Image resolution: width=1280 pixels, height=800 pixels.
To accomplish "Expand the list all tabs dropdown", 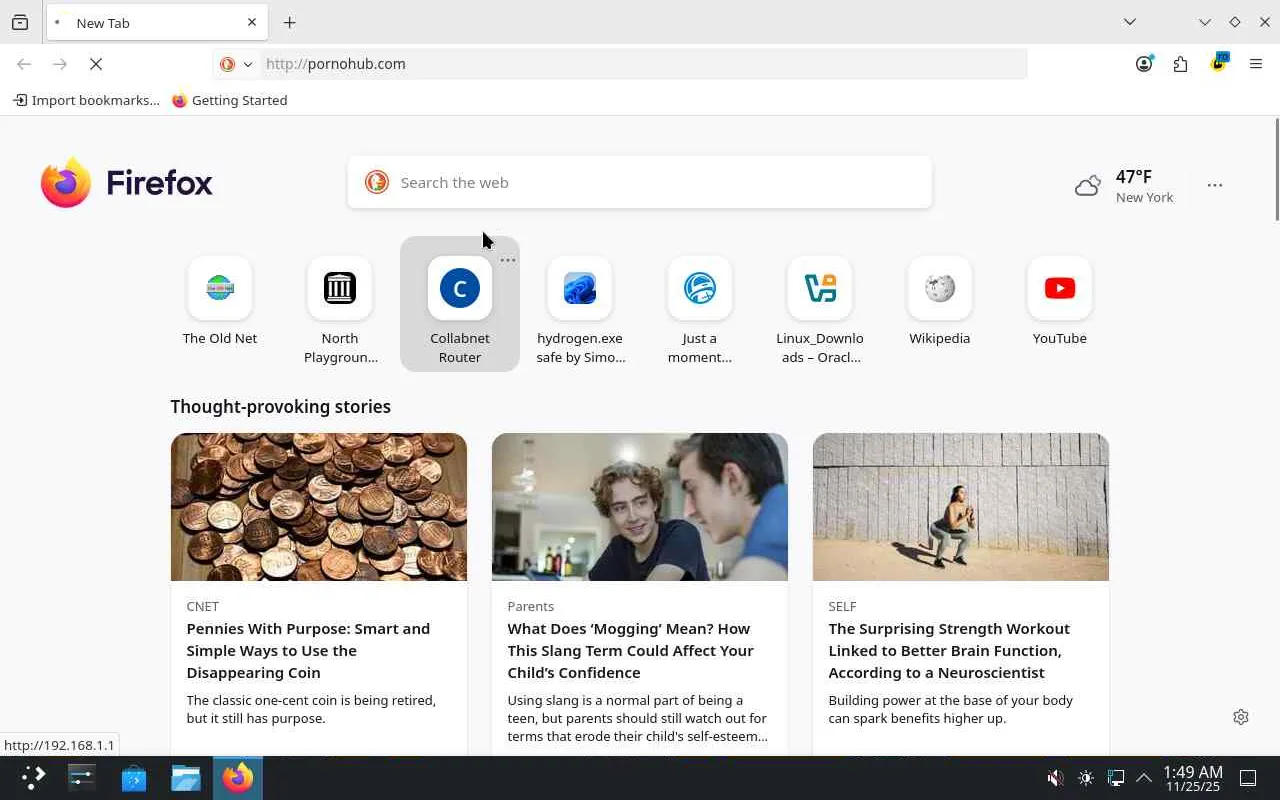I will tap(1130, 22).
